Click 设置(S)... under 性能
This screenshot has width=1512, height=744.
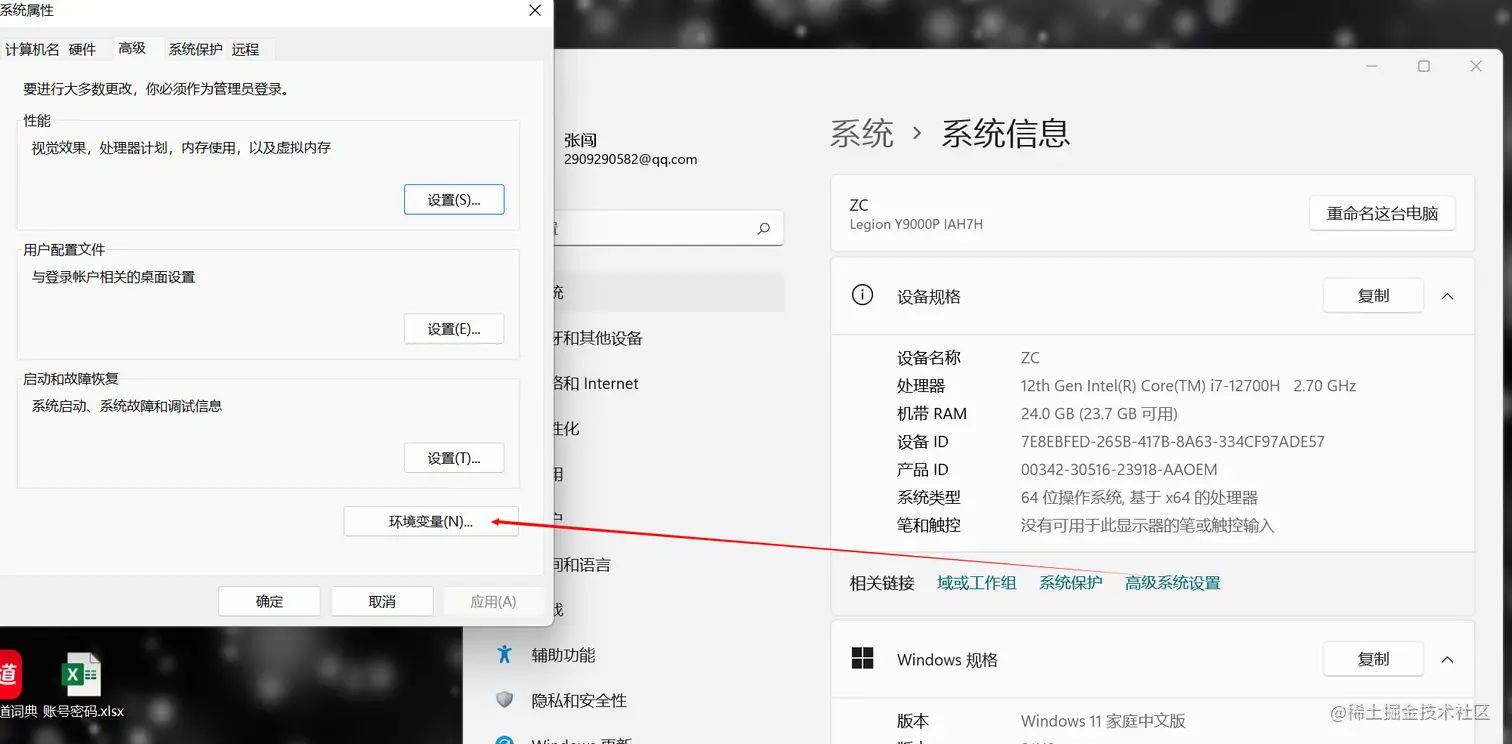click(454, 199)
